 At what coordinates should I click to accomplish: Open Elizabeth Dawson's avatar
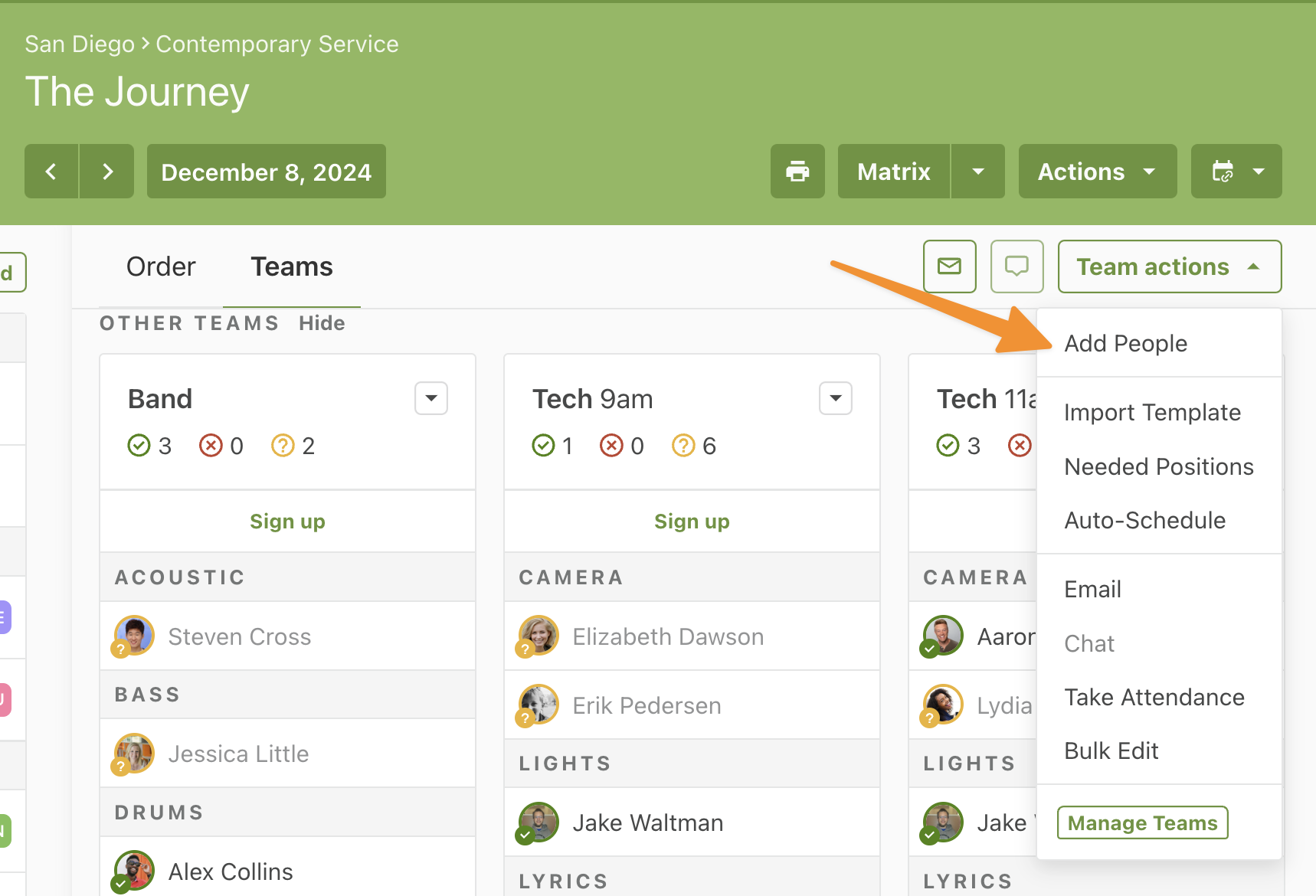[539, 636]
